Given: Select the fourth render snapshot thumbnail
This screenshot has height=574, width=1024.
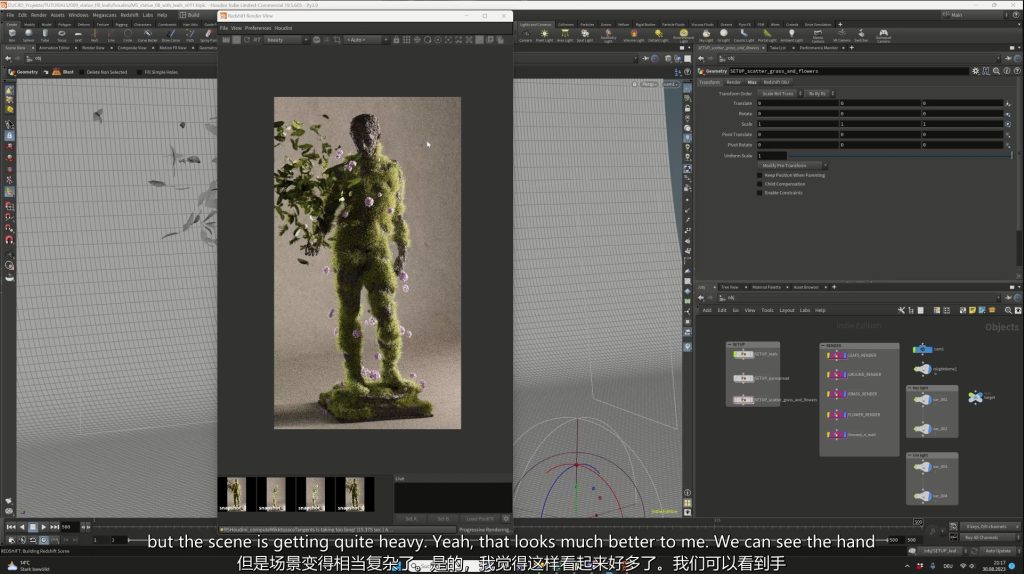Looking at the screenshot, I should [355, 494].
